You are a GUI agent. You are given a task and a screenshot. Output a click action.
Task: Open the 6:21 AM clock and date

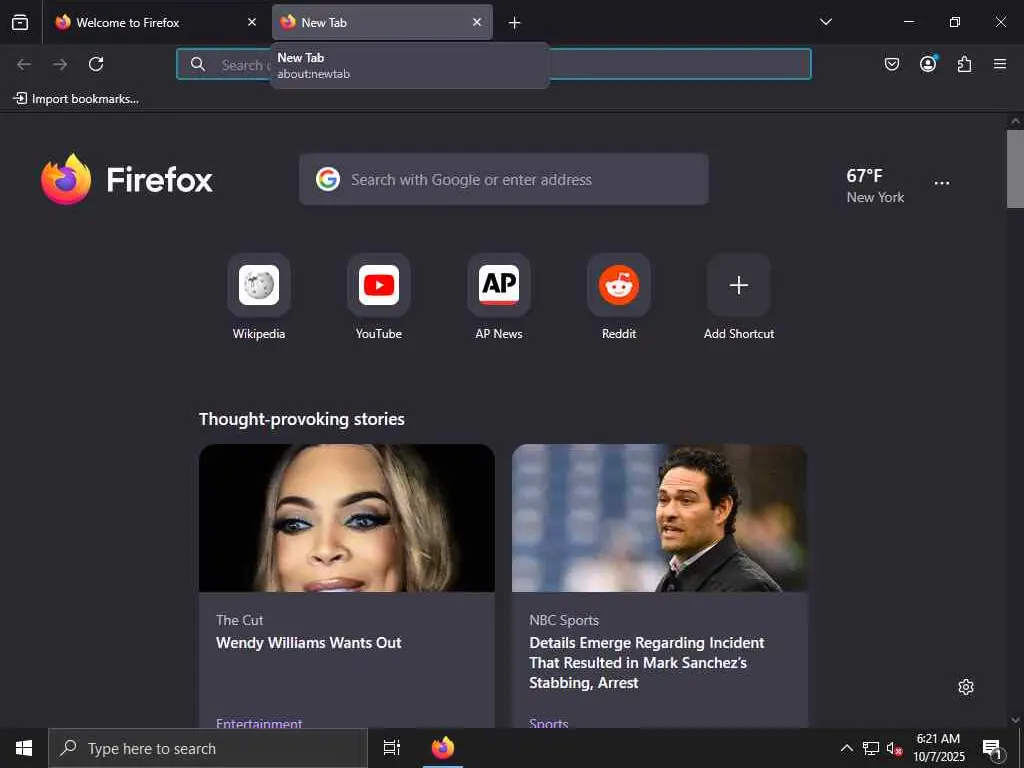click(938, 748)
